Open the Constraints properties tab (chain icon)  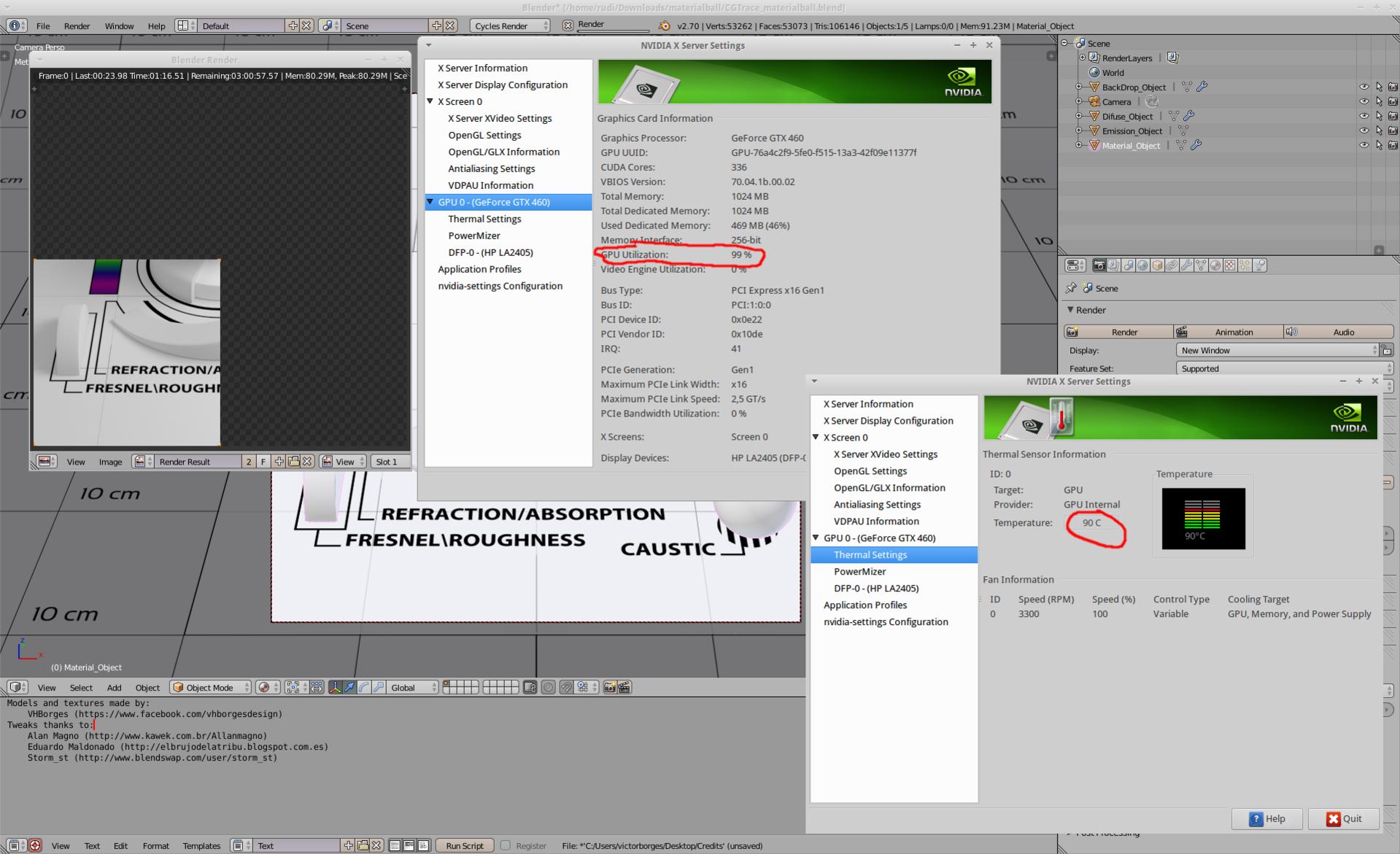(1172, 265)
